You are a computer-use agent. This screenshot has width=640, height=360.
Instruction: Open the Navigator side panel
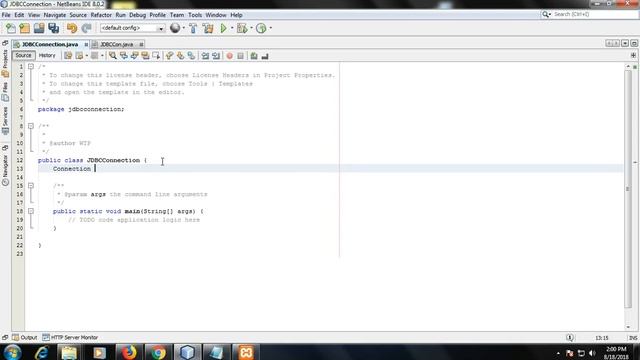tap(5, 170)
